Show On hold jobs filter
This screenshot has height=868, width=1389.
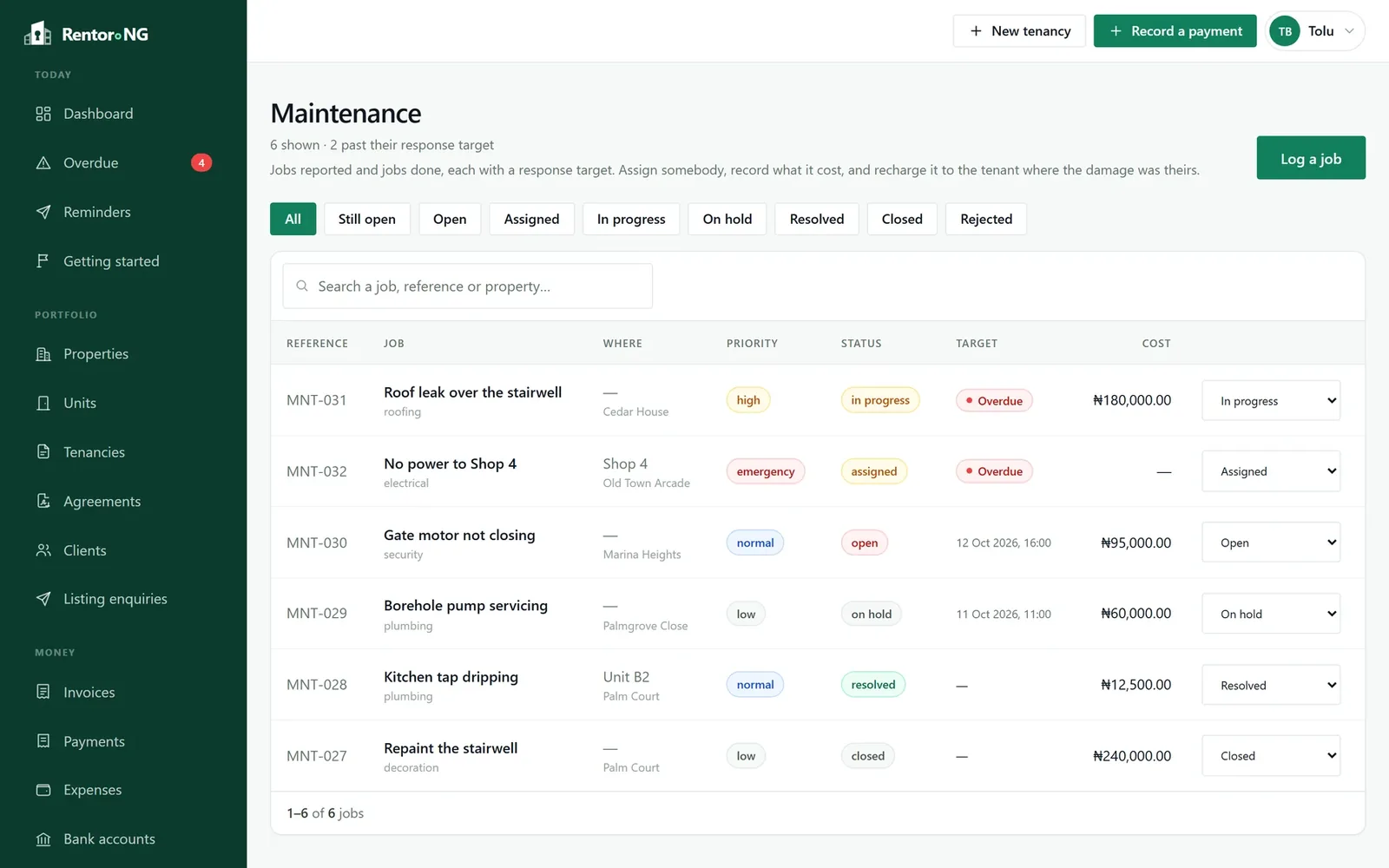click(727, 219)
